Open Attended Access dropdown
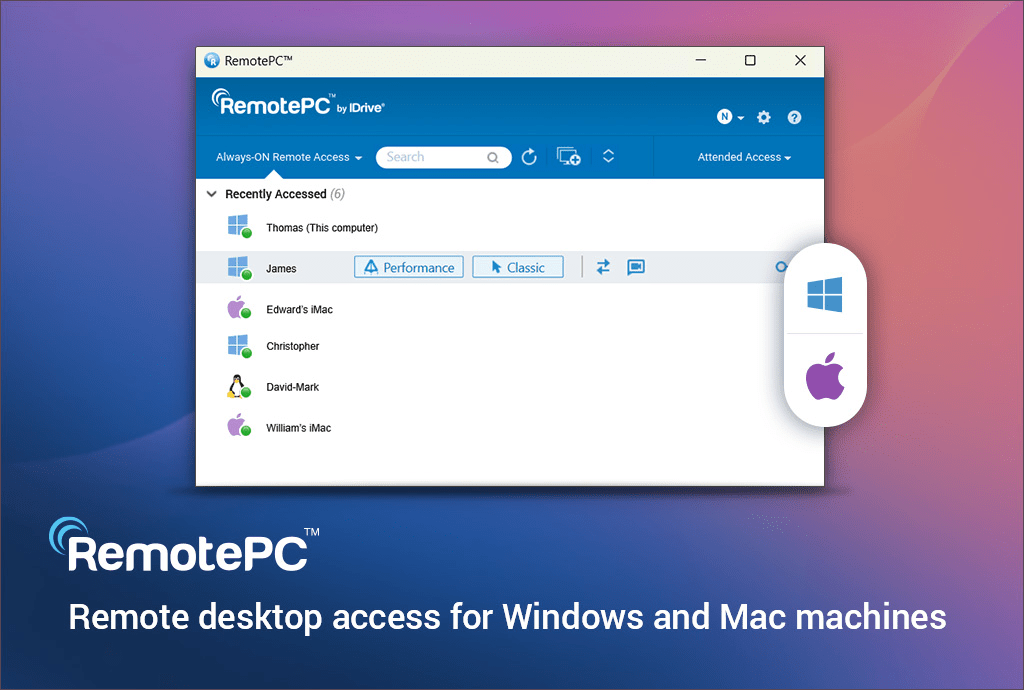Viewport: 1024px width, 690px height. coord(744,157)
